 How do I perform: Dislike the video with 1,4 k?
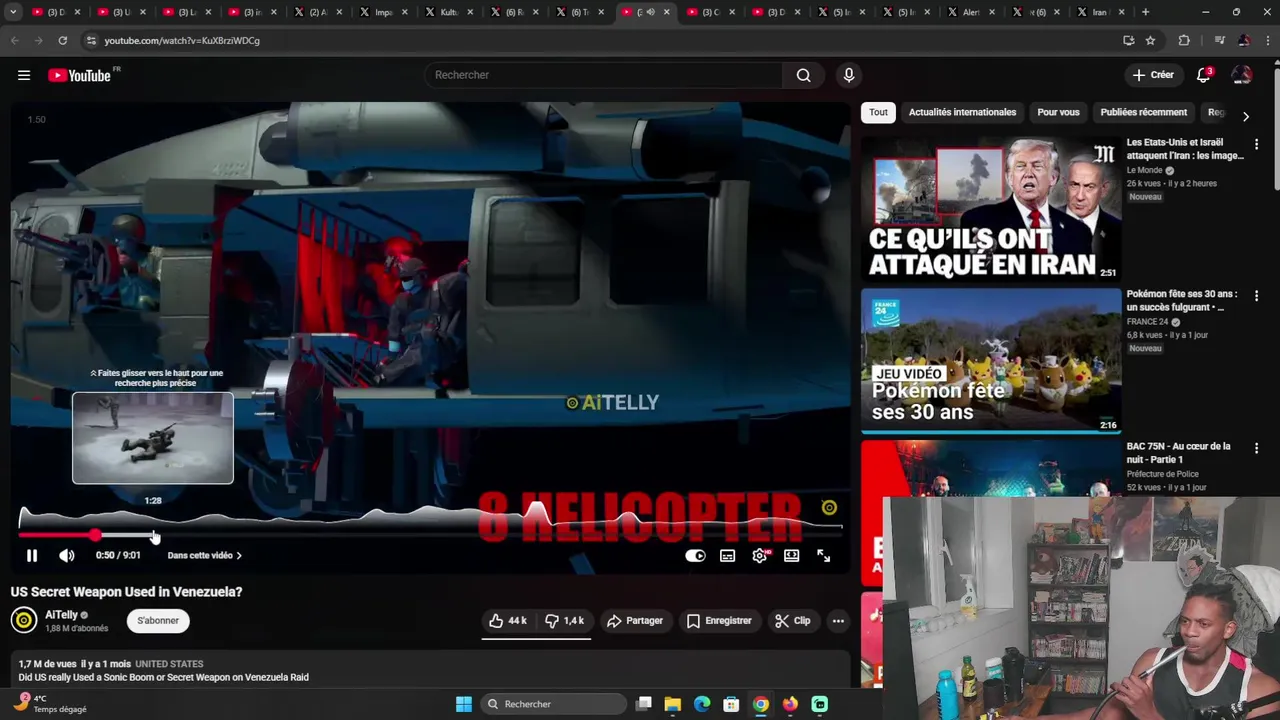(x=565, y=621)
